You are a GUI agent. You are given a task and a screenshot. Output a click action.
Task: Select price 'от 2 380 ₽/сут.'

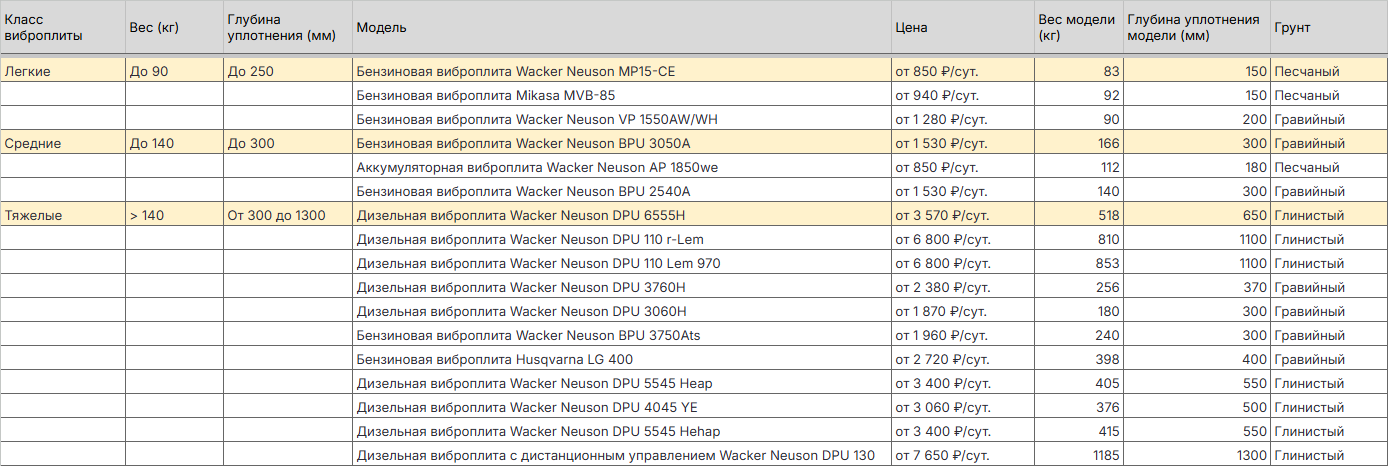tap(963, 288)
